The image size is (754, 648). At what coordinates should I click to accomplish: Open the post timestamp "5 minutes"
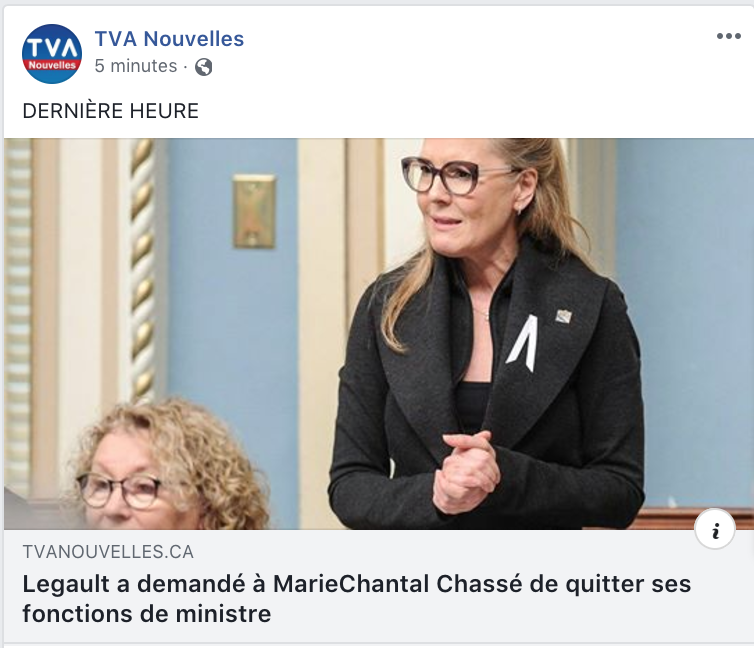point(136,66)
